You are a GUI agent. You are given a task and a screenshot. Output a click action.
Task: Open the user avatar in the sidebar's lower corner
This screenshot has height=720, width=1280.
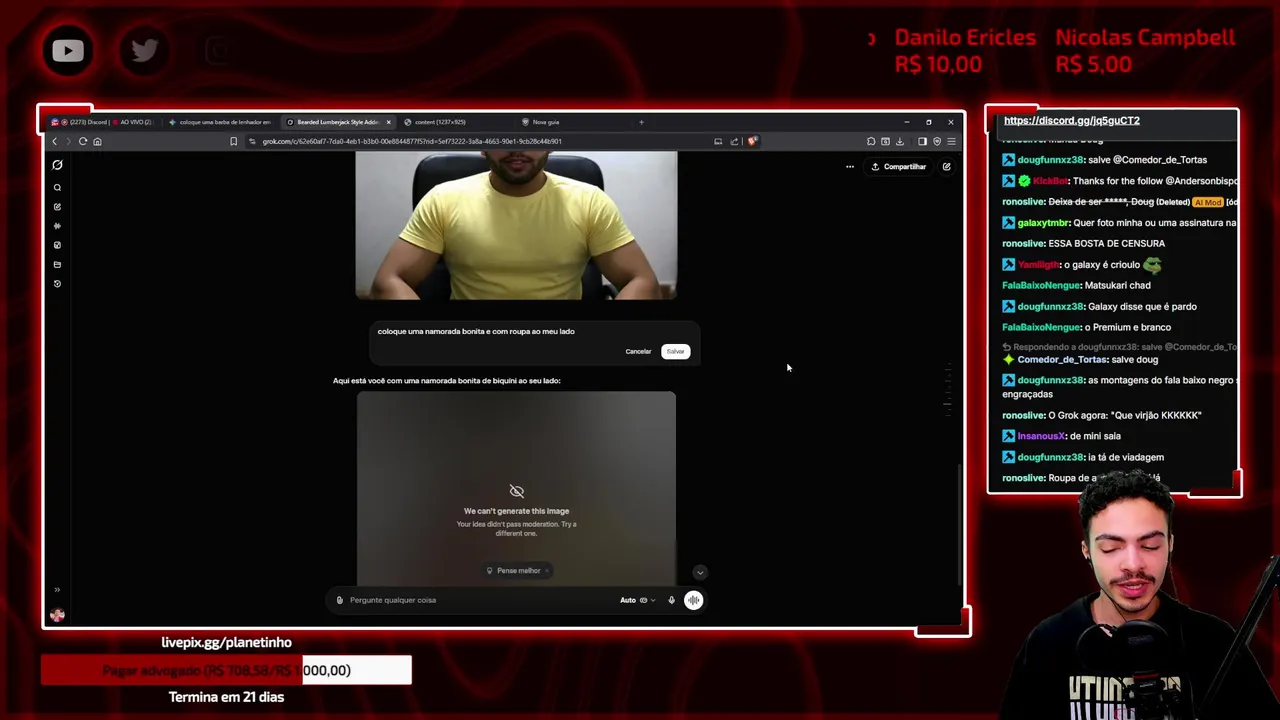(x=57, y=615)
